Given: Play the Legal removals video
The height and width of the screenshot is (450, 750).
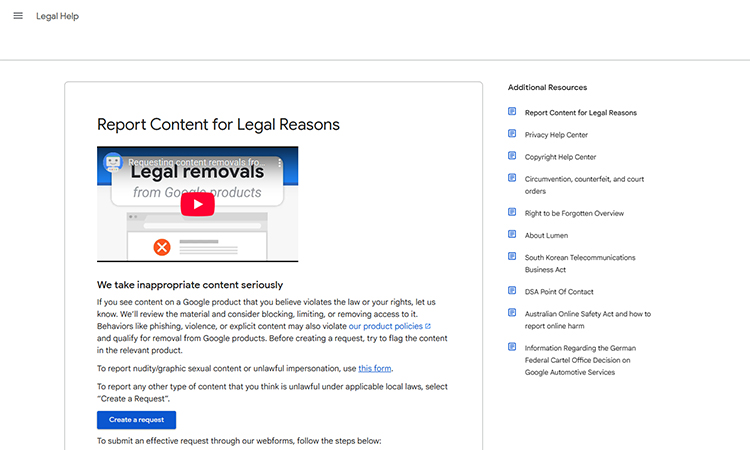Looking at the screenshot, I should pyautogui.click(x=198, y=204).
